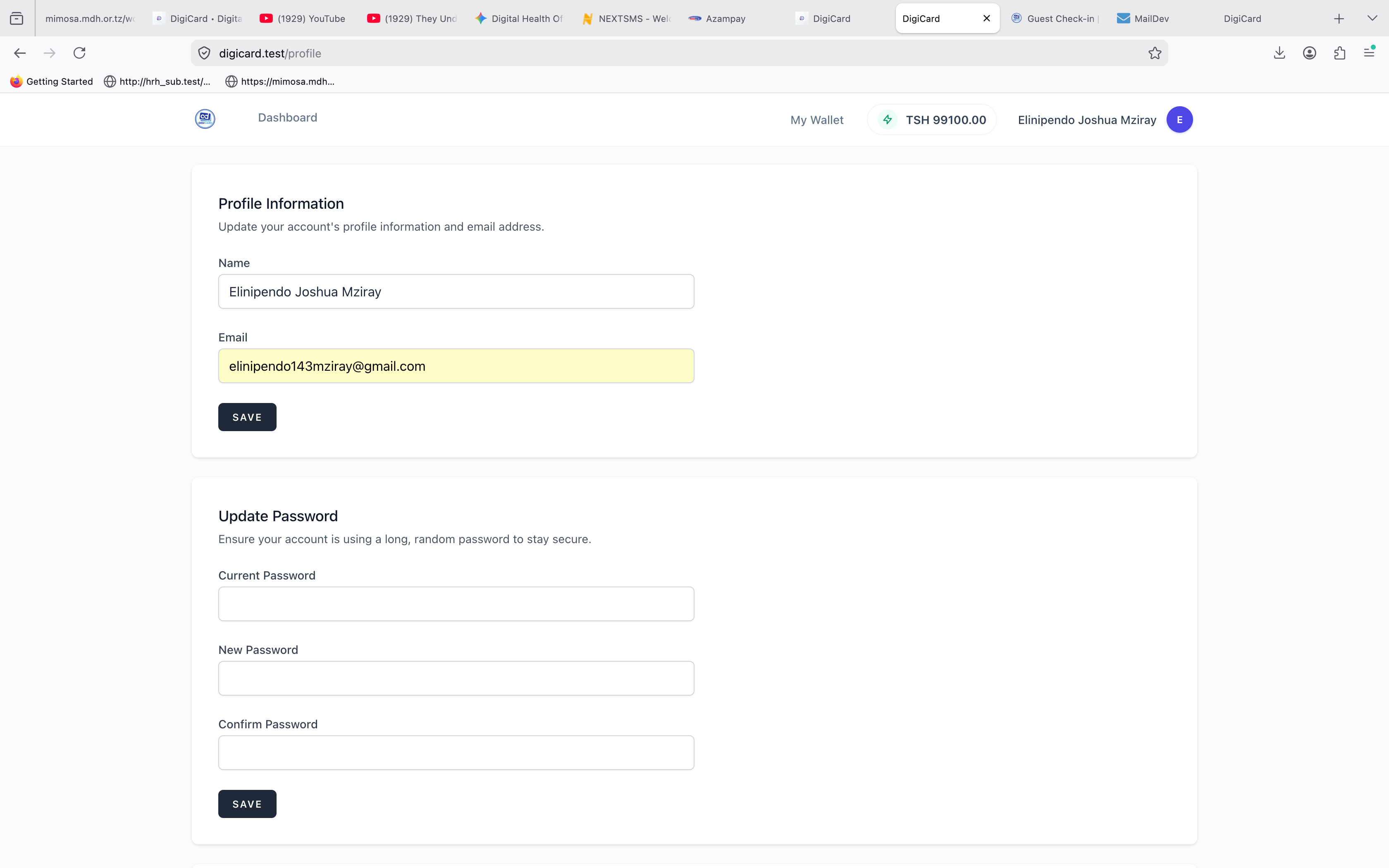The image size is (1389, 868).
Task: Bookmark this page with the star
Action: click(1155, 53)
